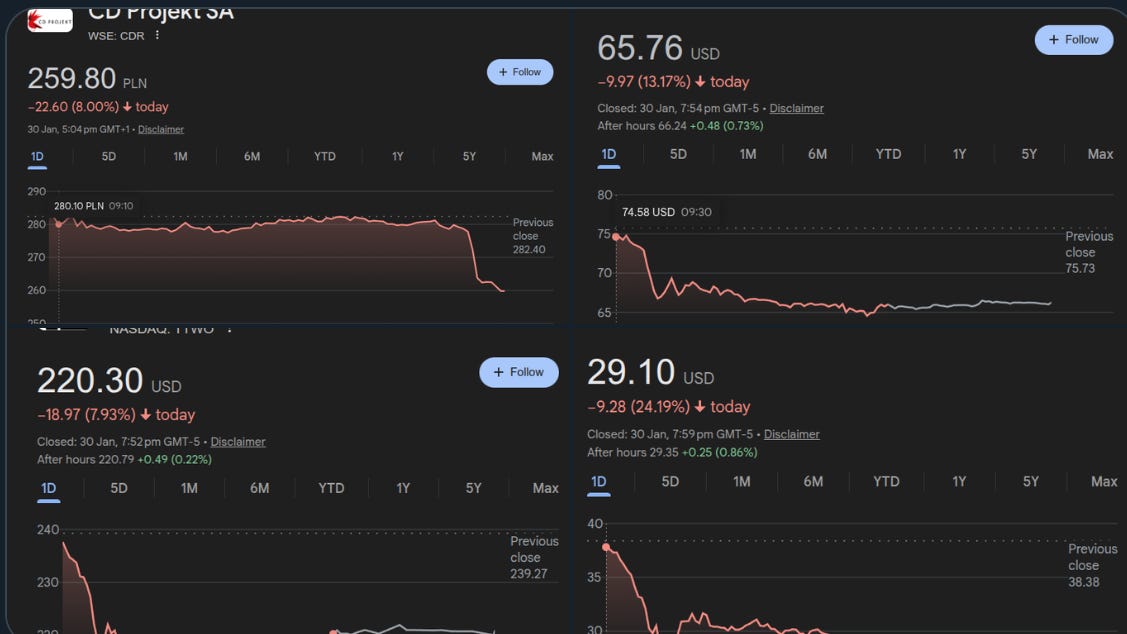Image resolution: width=1127 pixels, height=634 pixels.
Task: Select 1M tab in CD Projekt chart
Action: point(180,157)
